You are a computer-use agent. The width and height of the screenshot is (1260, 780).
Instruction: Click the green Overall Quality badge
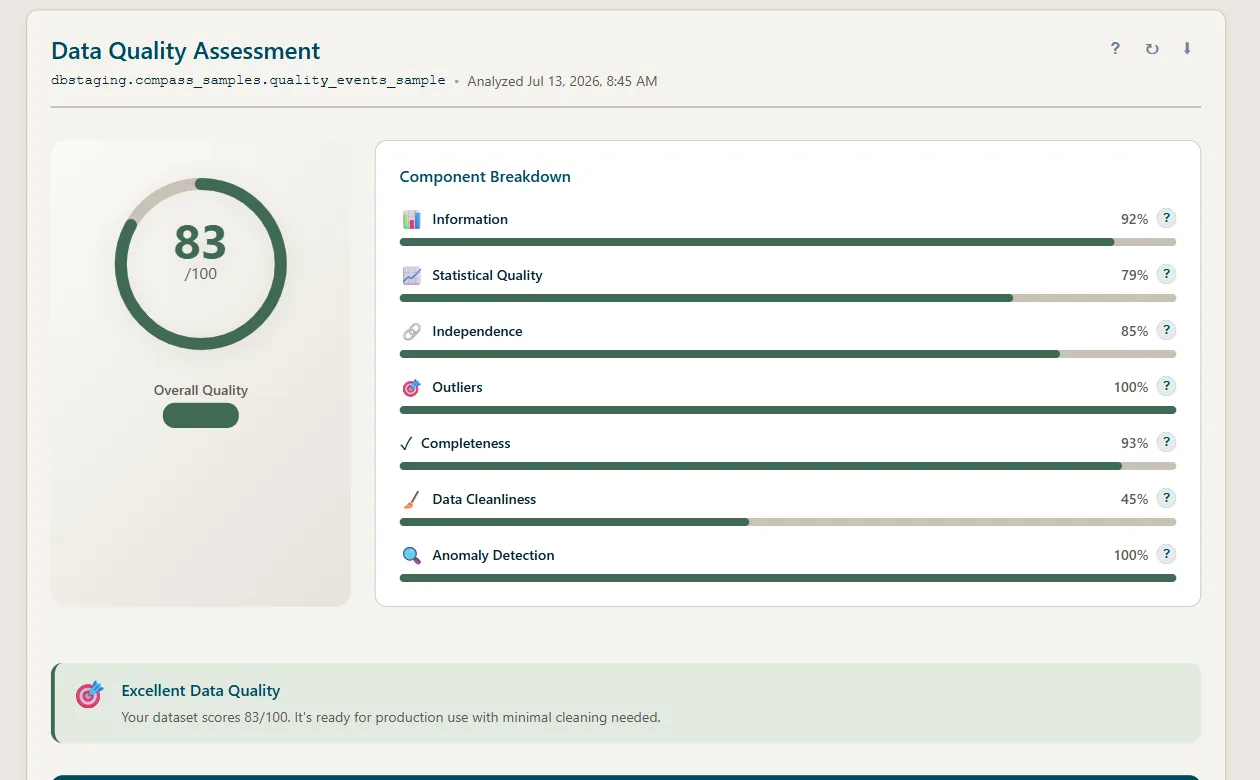tap(201, 415)
